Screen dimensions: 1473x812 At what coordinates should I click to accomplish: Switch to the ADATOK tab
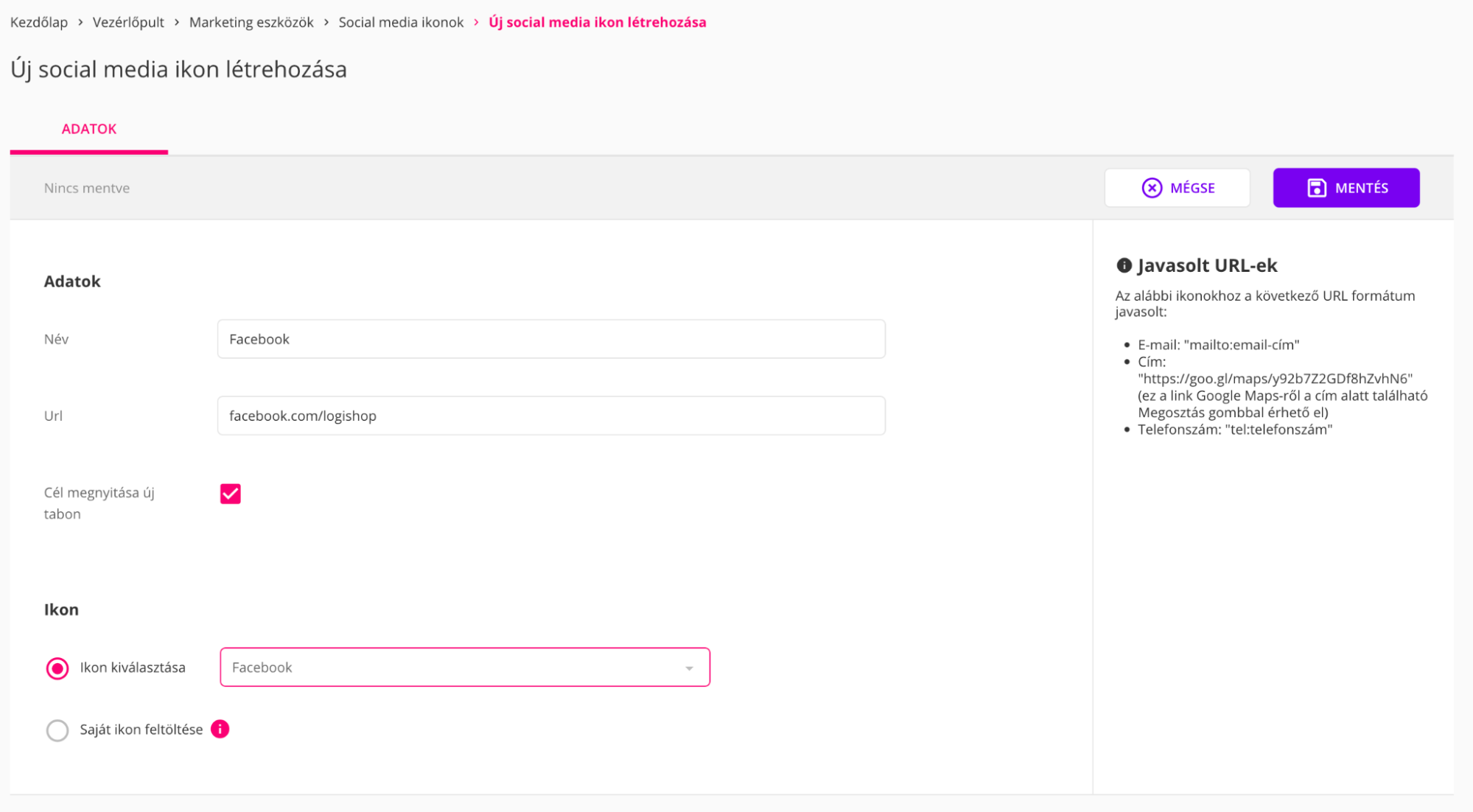89,129
